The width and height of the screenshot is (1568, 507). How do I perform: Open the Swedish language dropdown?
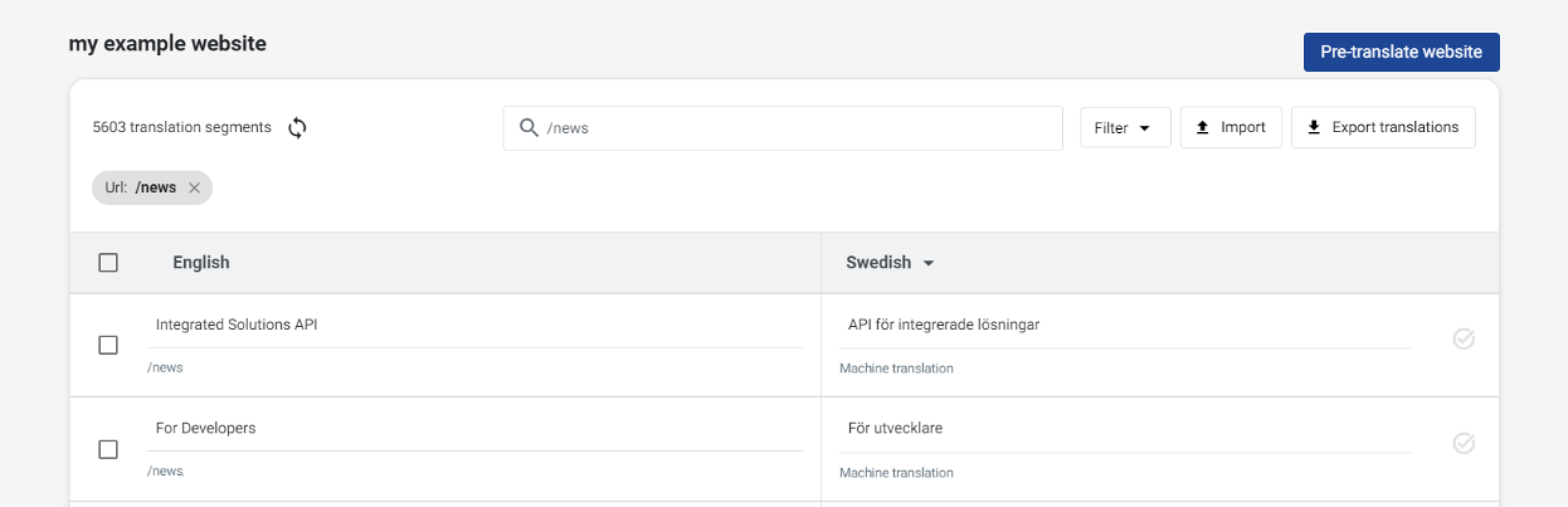[890, 262]
